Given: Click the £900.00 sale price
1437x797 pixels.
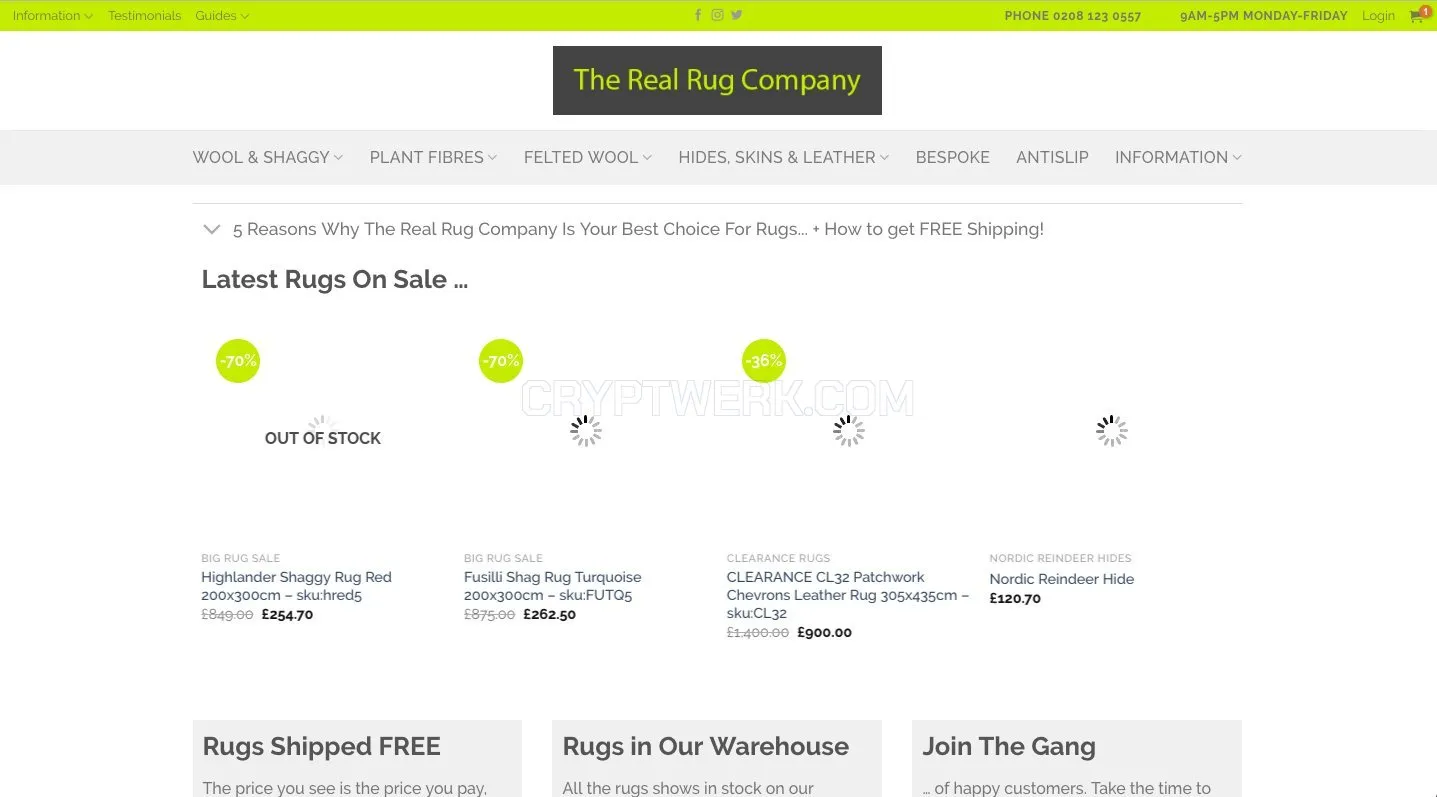Looking at the screenshot, I should [825, 633].
